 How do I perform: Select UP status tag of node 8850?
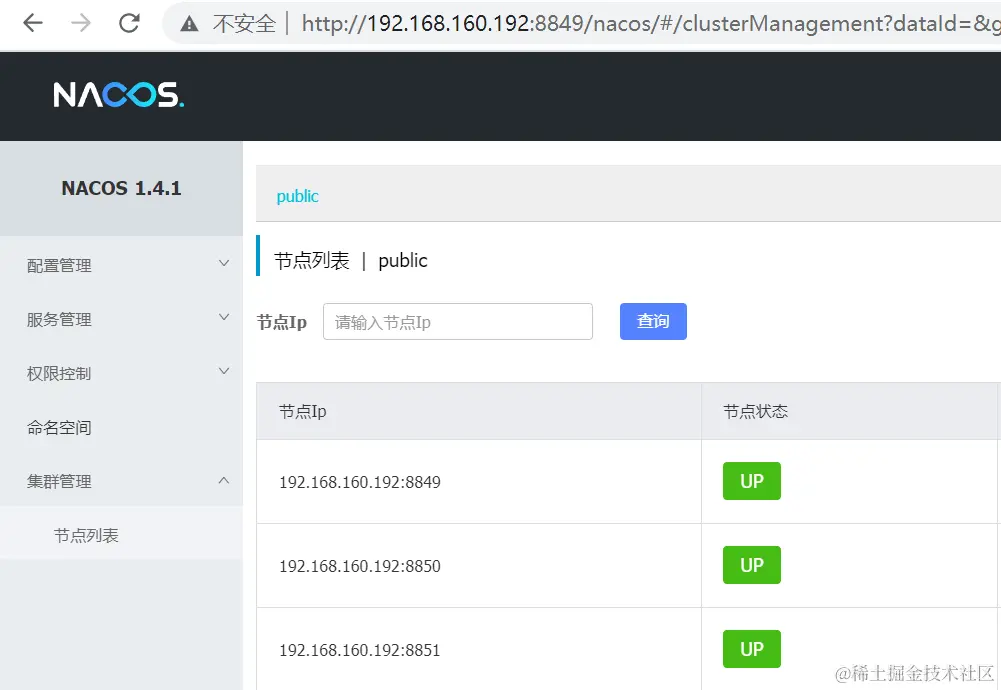pyautogui.click(x=751, y=565)
